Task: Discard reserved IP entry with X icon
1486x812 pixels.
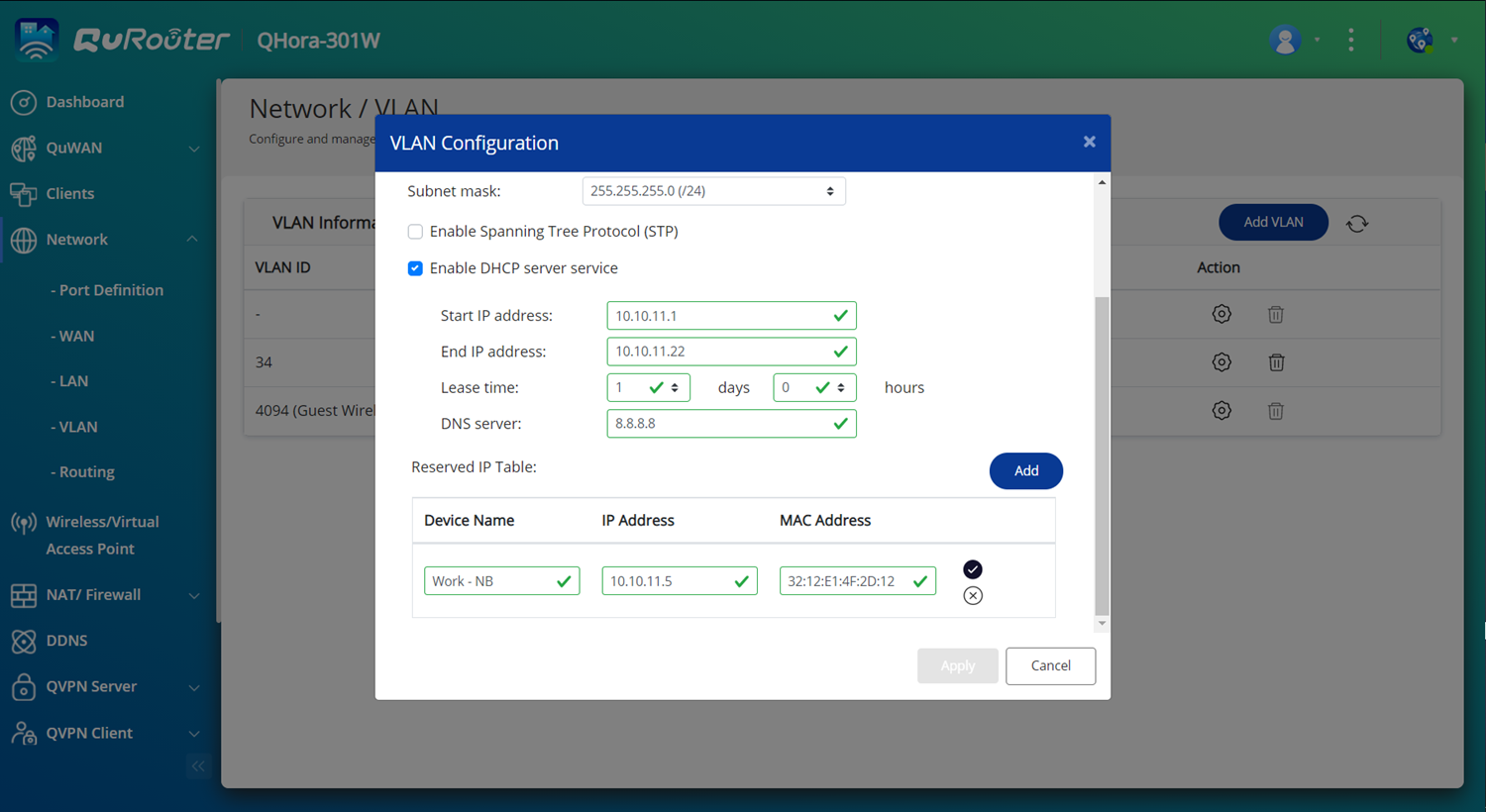Action: (x=973, y=595)
